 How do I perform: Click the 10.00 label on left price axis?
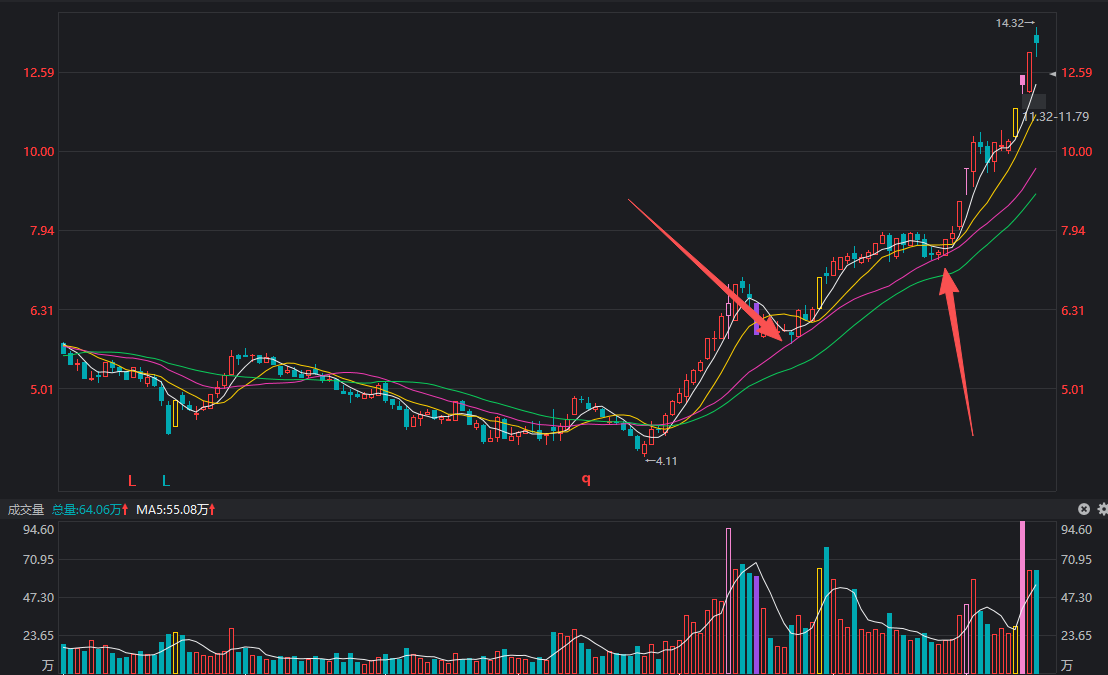[41, 152]
